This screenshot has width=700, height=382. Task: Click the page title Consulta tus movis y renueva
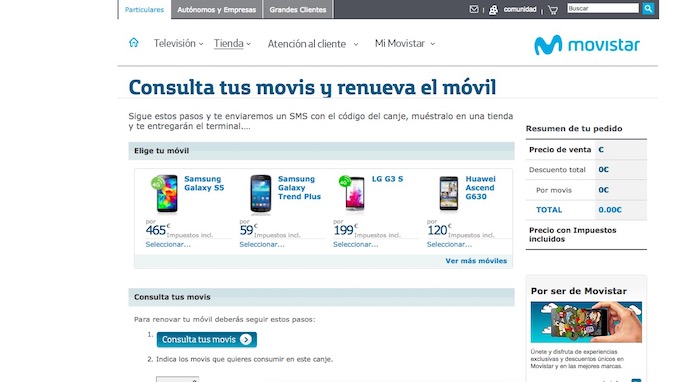[312, 87]
